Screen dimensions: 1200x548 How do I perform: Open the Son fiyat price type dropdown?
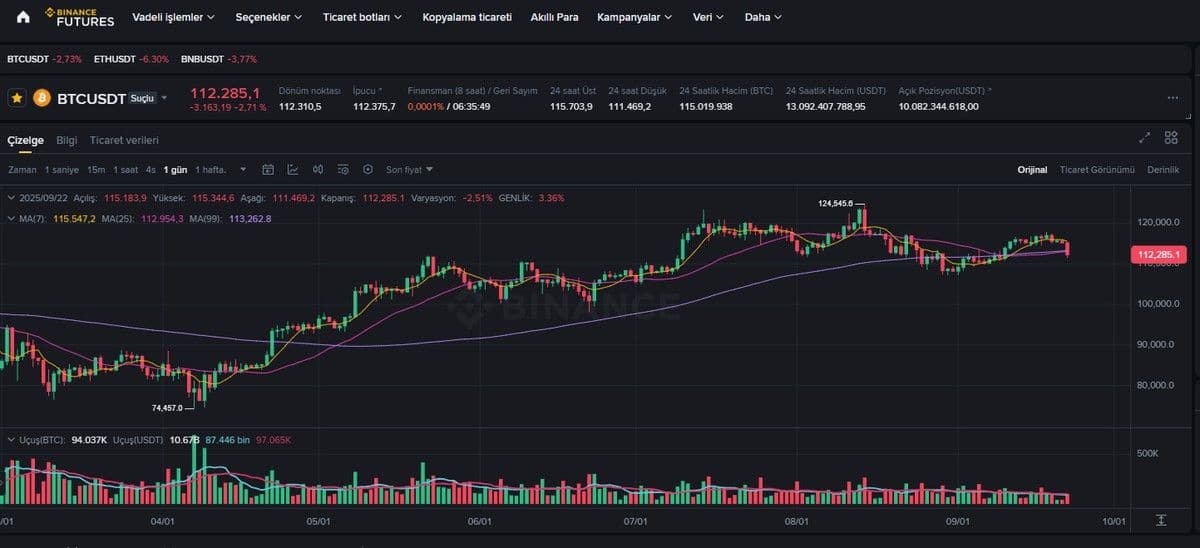(410, 169)
